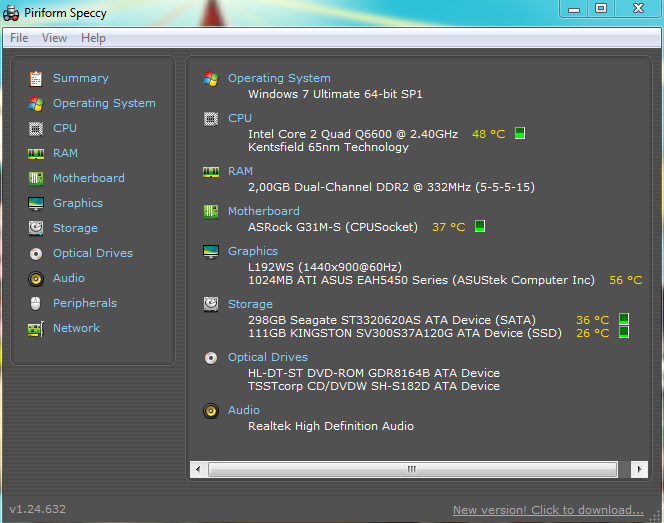Click the Seagate drive temperature indicator icon
This screenshot has height=523, width=664.
(624, 319)
